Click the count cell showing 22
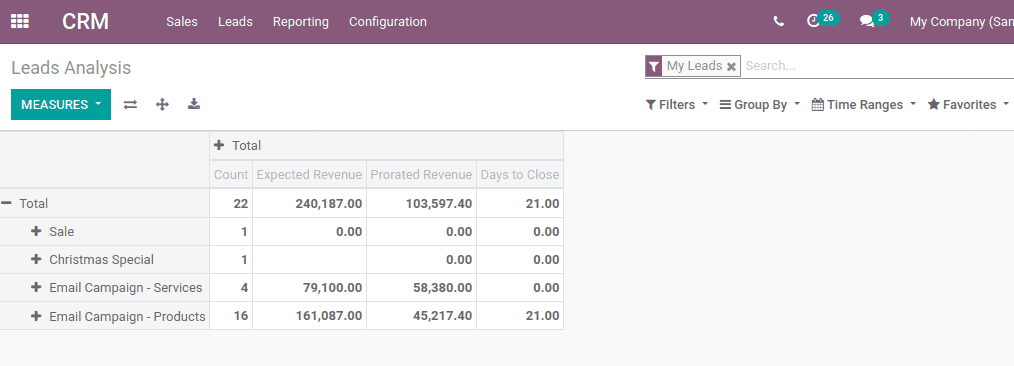Image resolution: width=1014 pixels, height=366 pixels. tap(231, 203)
